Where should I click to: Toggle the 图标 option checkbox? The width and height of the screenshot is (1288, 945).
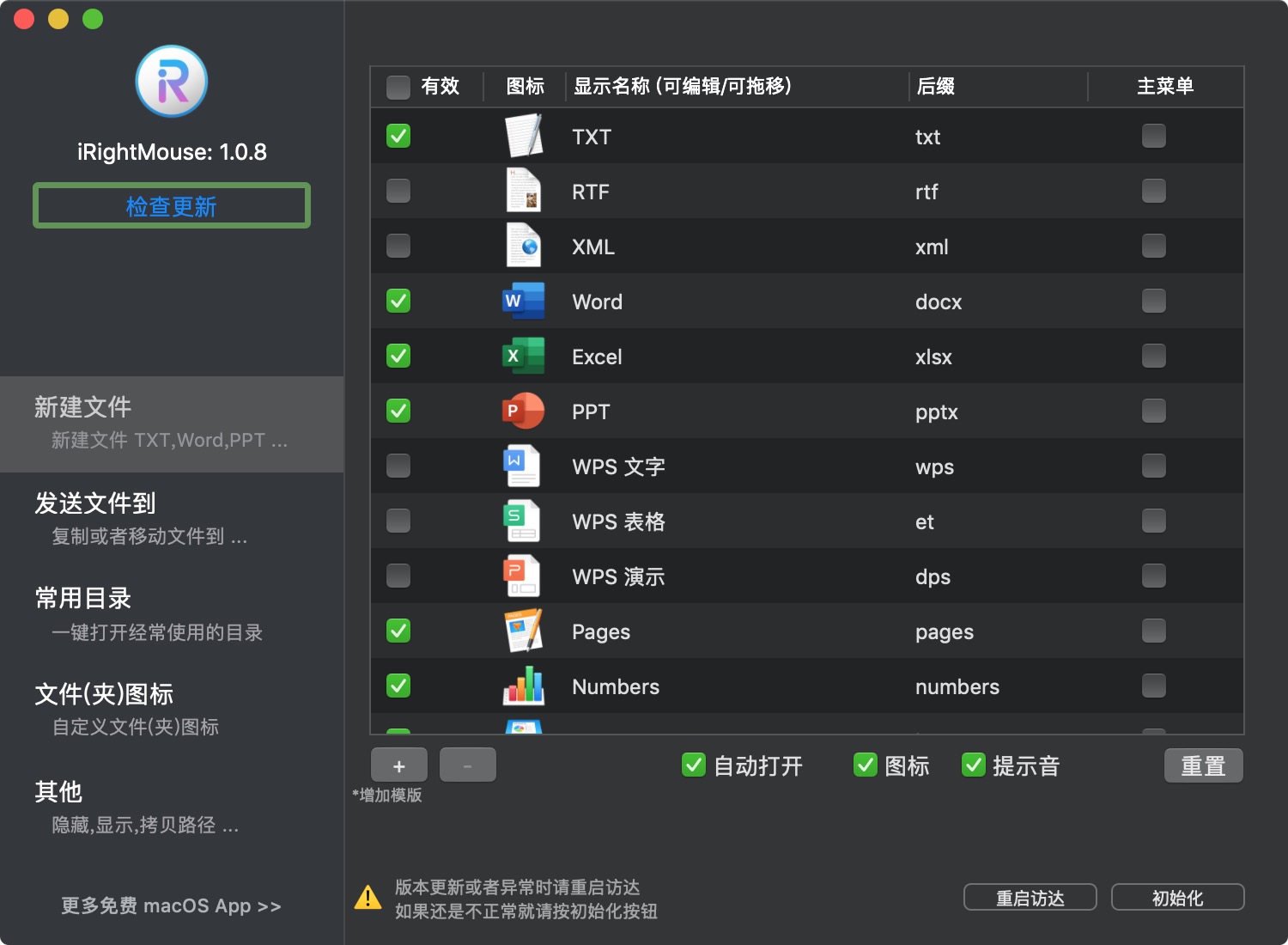866,765
